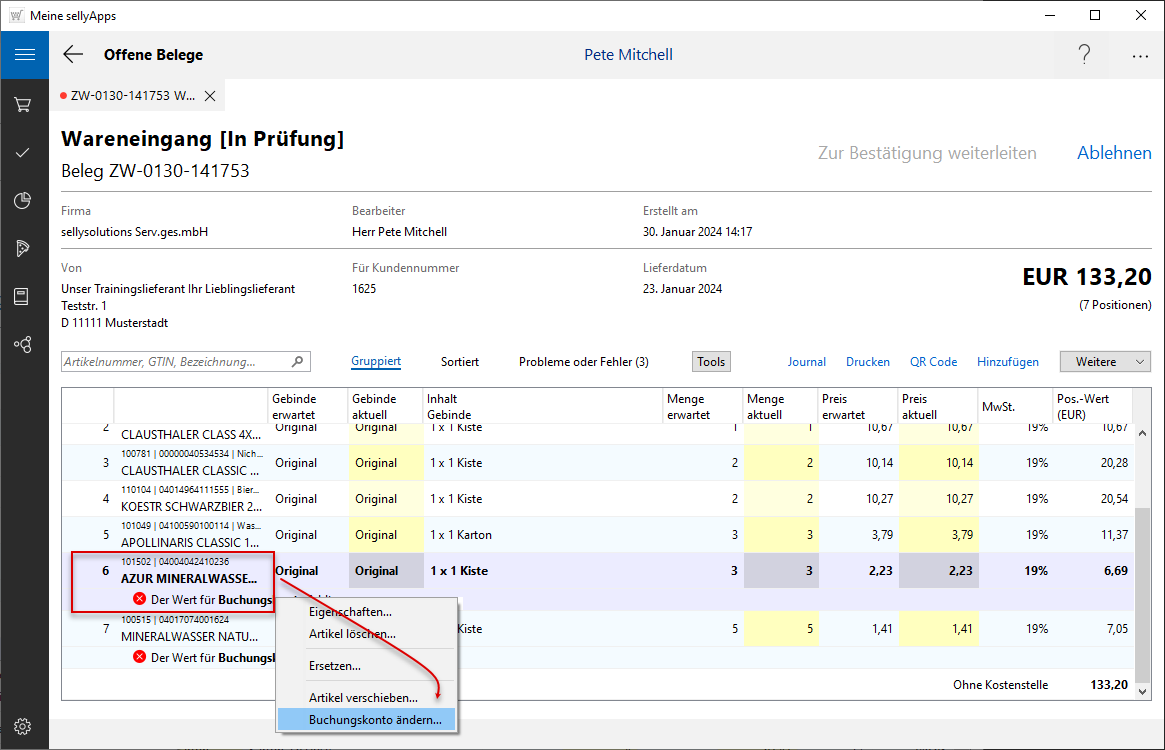
Task: Click the table's vertical scrollbar
Action: [1142, 590]
